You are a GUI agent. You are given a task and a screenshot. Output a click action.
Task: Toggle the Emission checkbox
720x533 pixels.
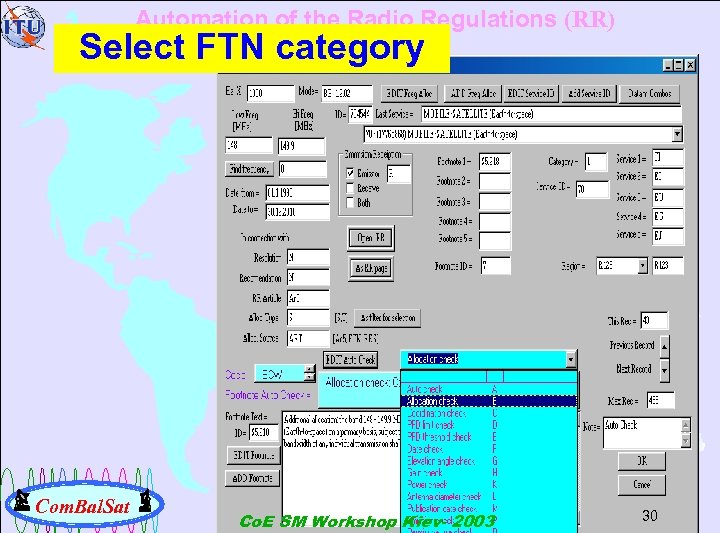pos(350,173)
